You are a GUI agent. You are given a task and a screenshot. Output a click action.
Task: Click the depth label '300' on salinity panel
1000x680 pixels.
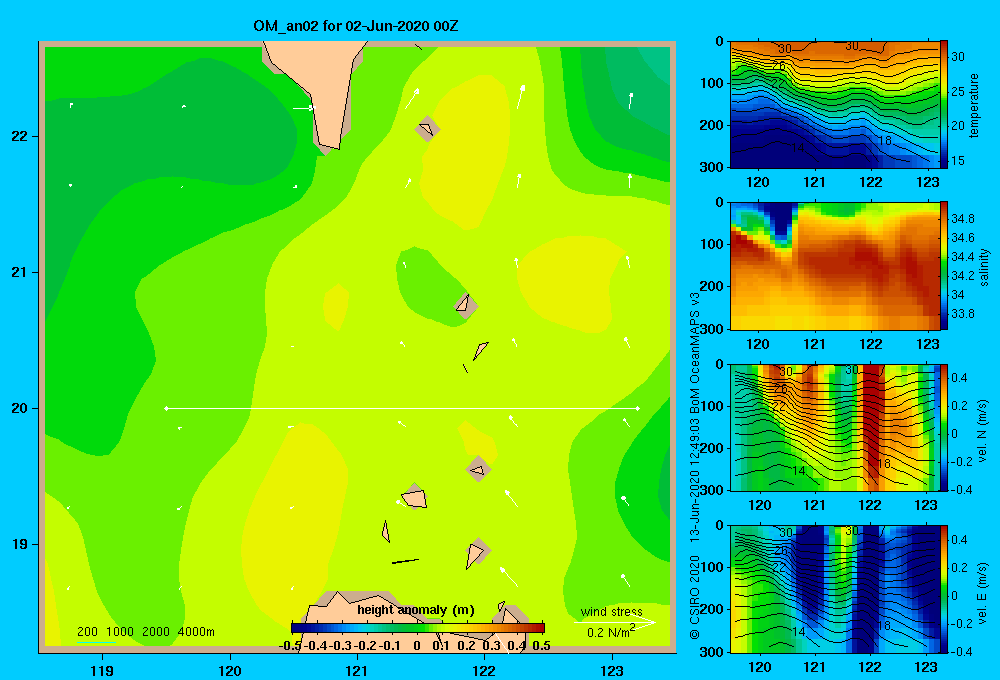712,329
